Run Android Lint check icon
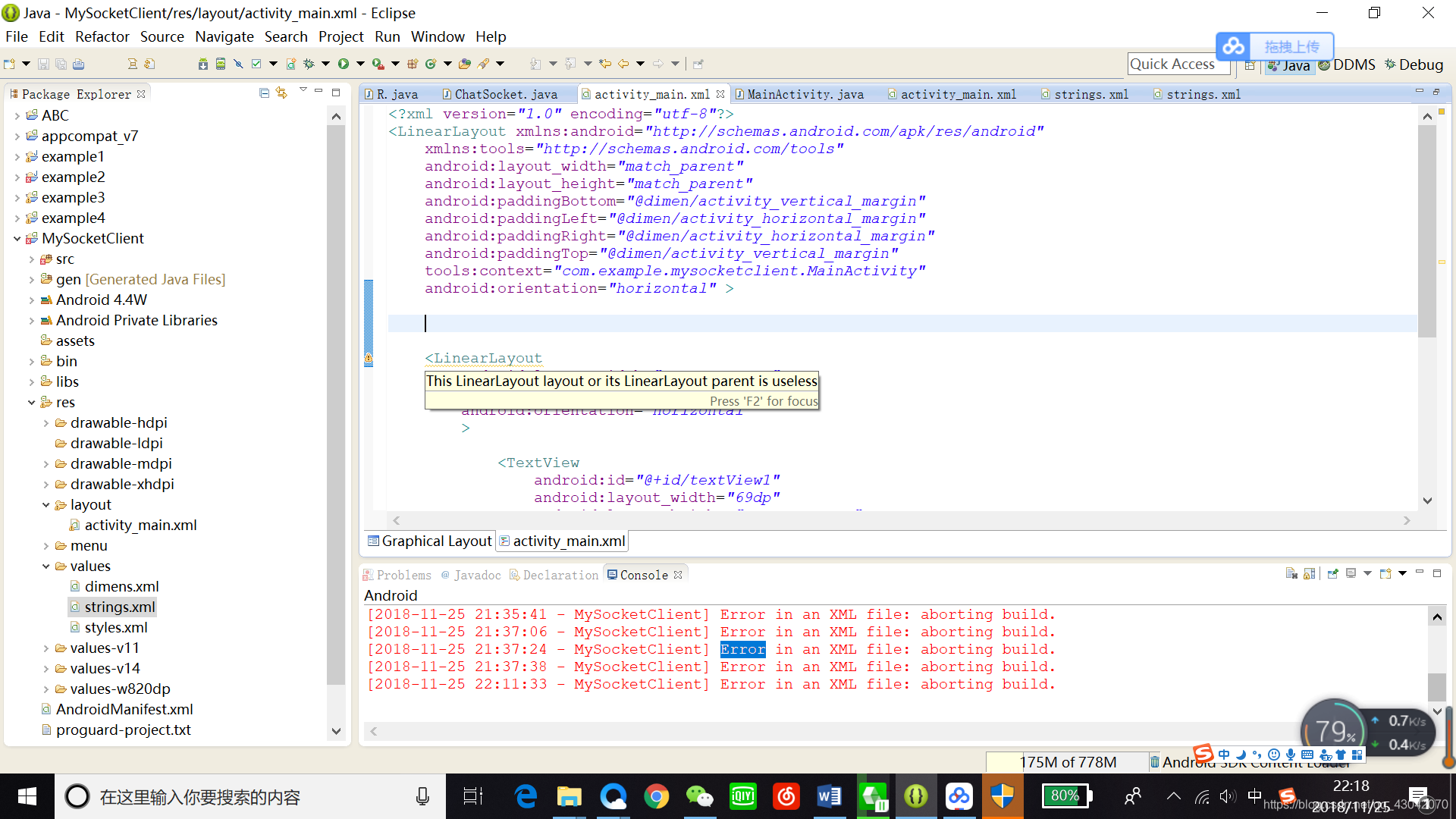This screenshot has height=819, width=1456. click(x=256, y=64)
